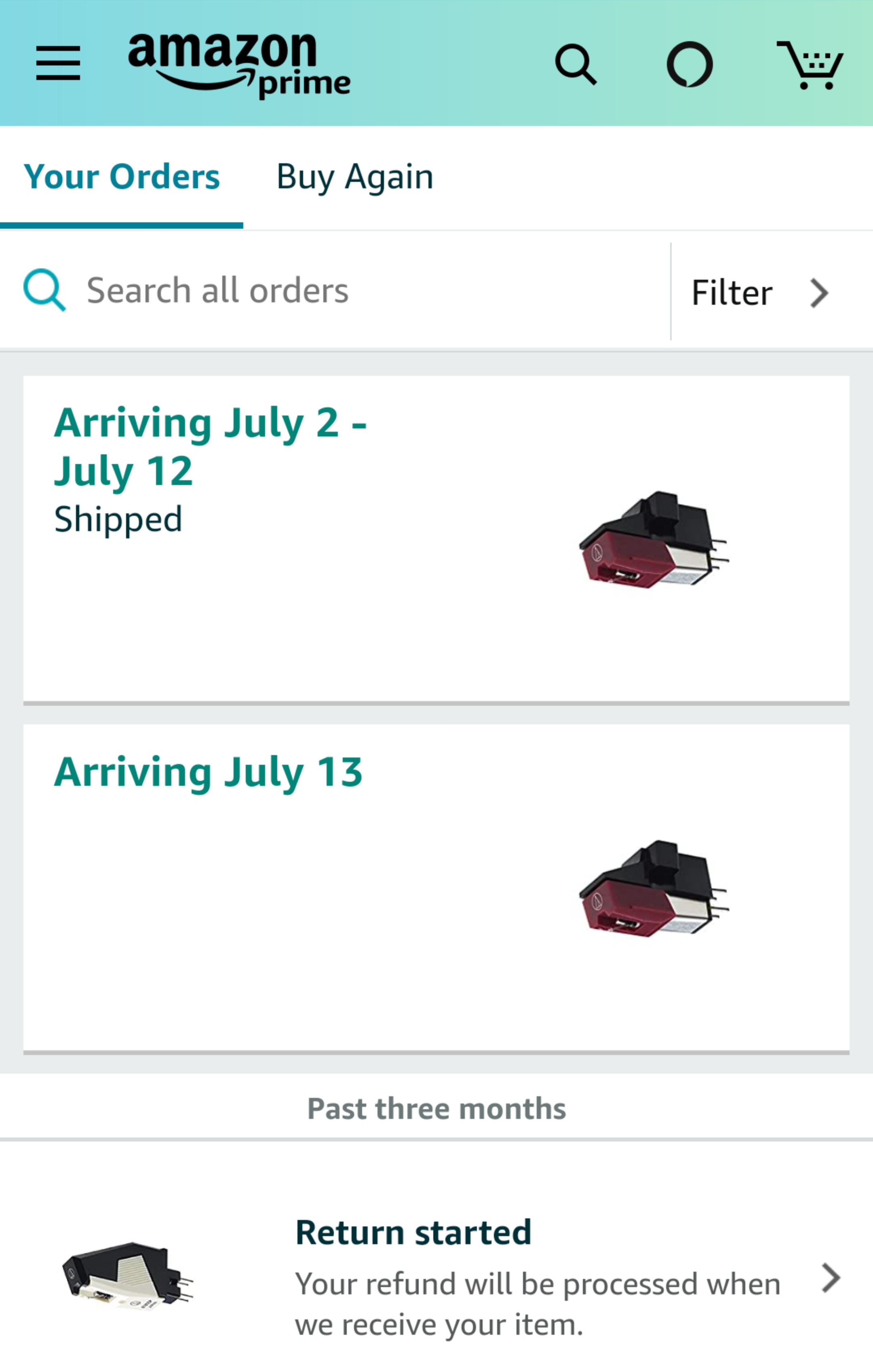This screenshot has height=1372, width=873.
Task: Focus the Search all orders field
Action: [335, 291]
